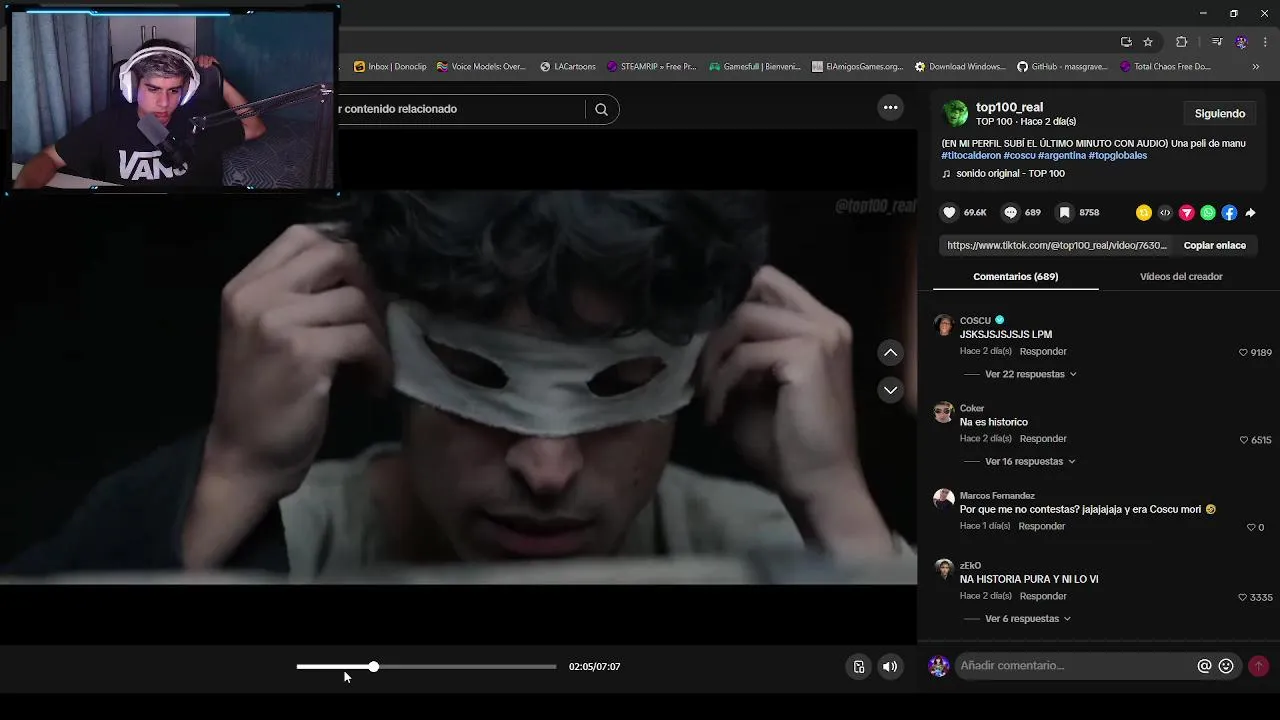Open the #coscu hashtag link

point(1019,155)
